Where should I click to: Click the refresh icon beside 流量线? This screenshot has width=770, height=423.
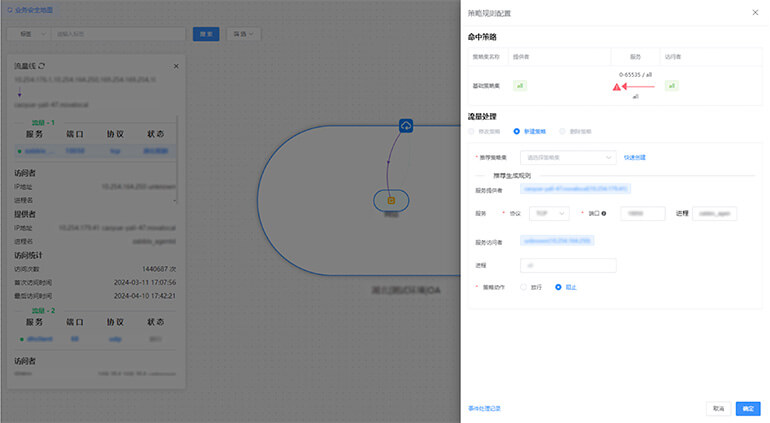pyautogui.click(x=41, y=66)
